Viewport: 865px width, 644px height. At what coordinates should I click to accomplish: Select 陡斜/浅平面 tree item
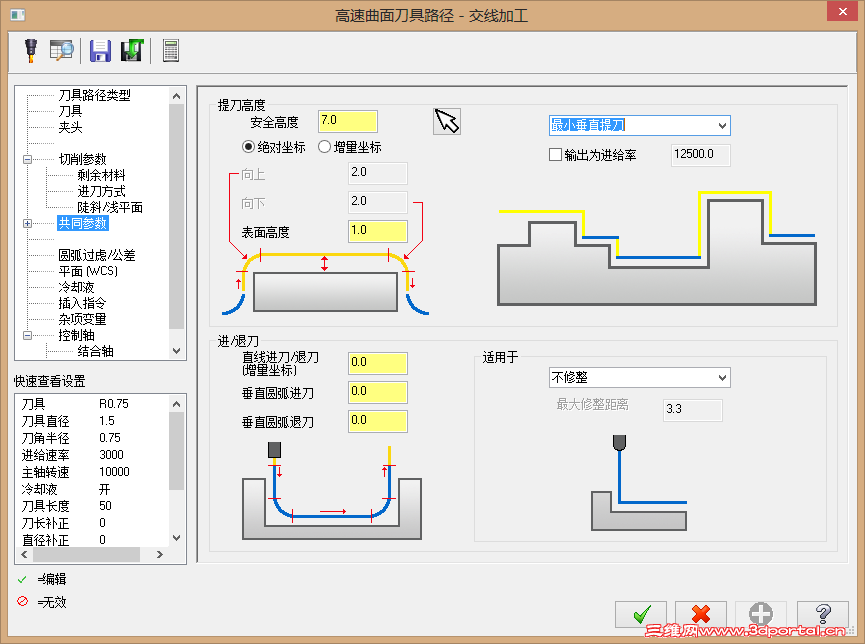(110, 207)
